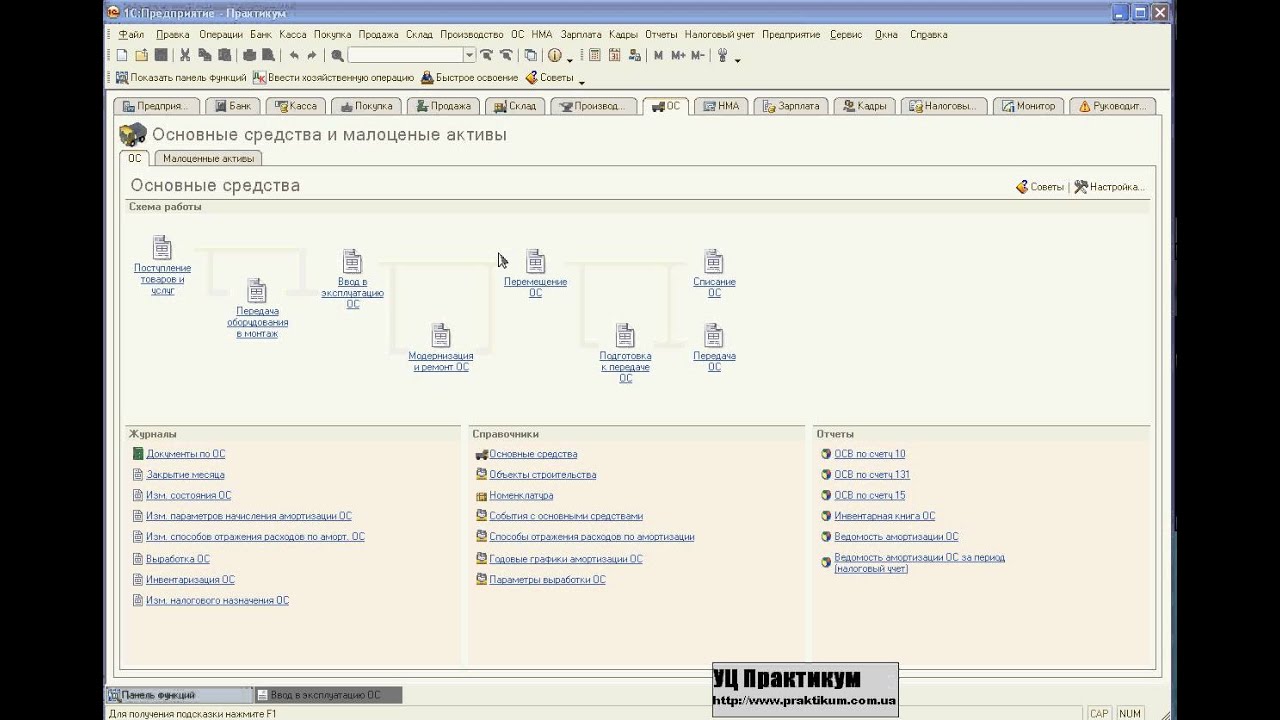Open the Советы toolbar button
The height and width of the screenshot is (720, 1280).
[549, 77]
